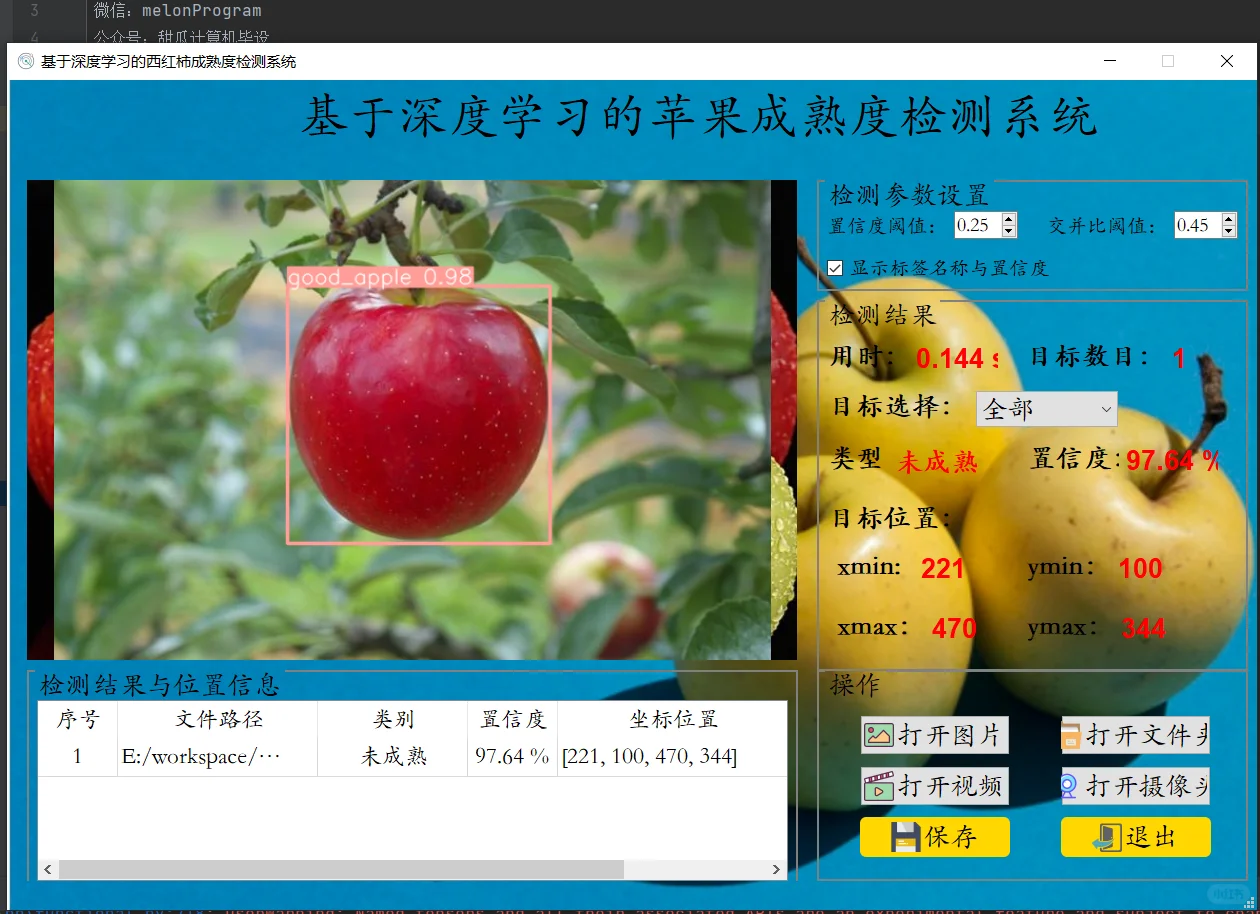Click the 置信度阈值 value field 0.25
Image resolution: width=1260 pixels, height=914 pixels.
[976, 225]
